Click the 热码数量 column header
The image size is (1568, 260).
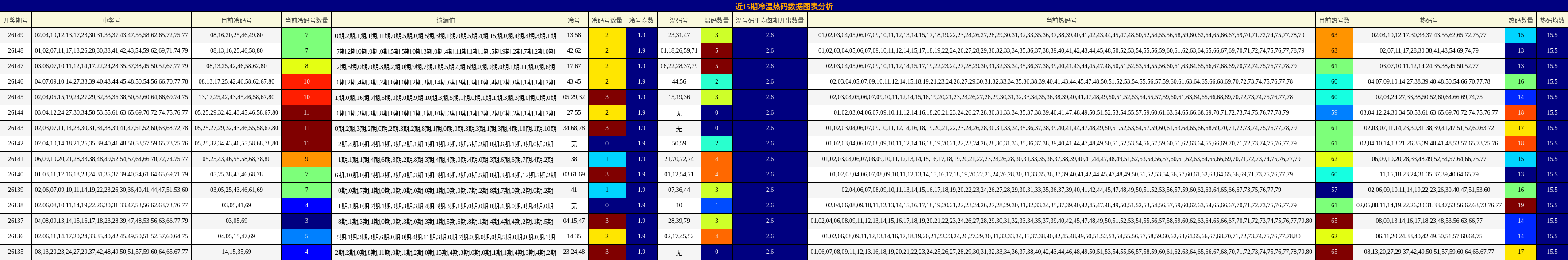[1521, 20]
